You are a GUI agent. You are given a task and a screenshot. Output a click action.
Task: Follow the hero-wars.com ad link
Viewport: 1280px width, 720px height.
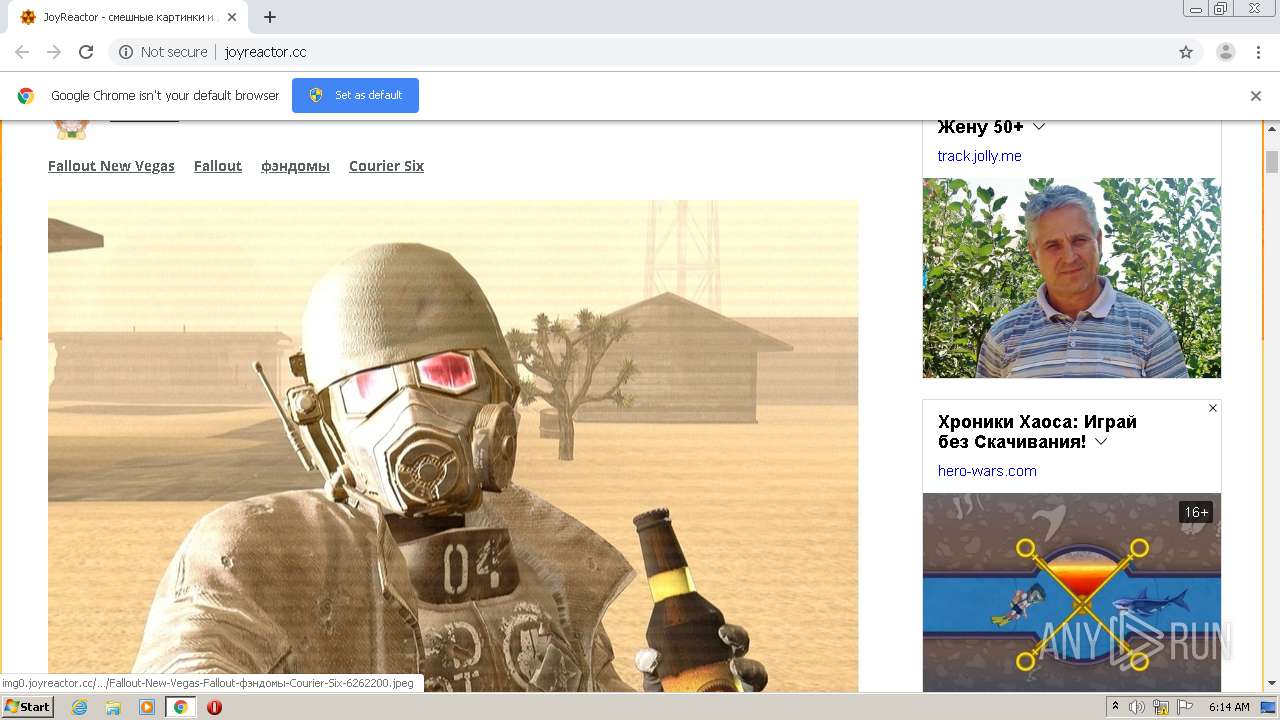[x=987, y=471]
